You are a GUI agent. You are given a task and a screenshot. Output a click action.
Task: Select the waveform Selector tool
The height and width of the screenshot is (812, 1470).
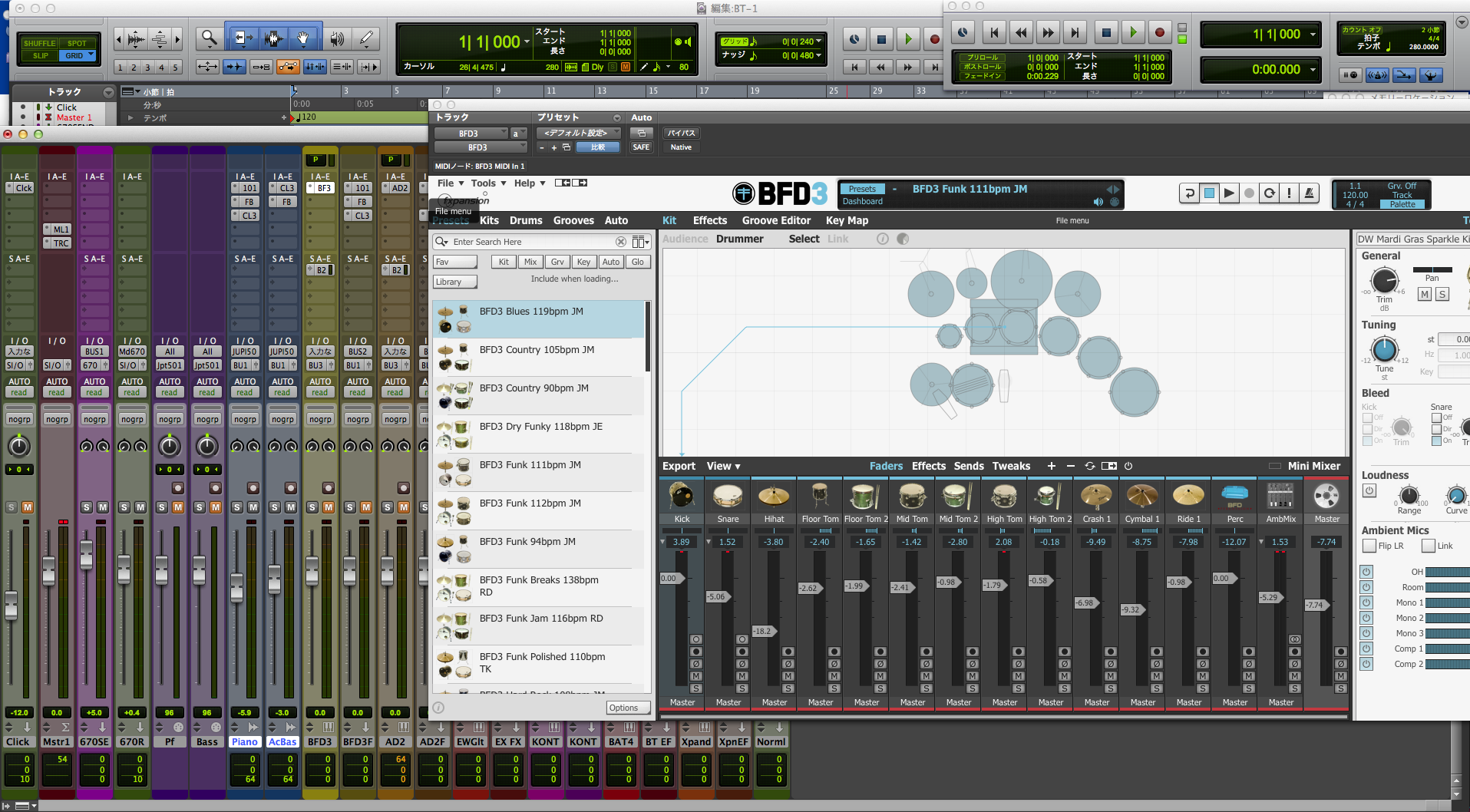point(273,38)
